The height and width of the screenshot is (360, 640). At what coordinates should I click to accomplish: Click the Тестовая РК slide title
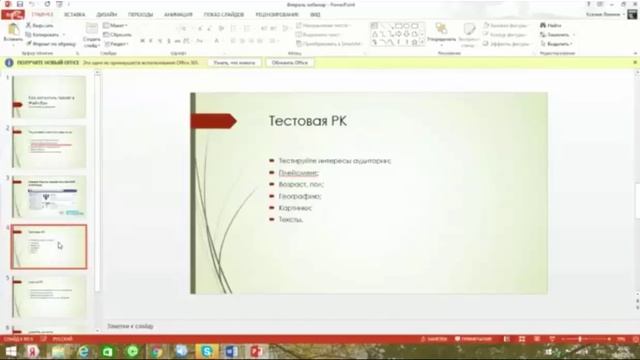(x=308, y=121)
